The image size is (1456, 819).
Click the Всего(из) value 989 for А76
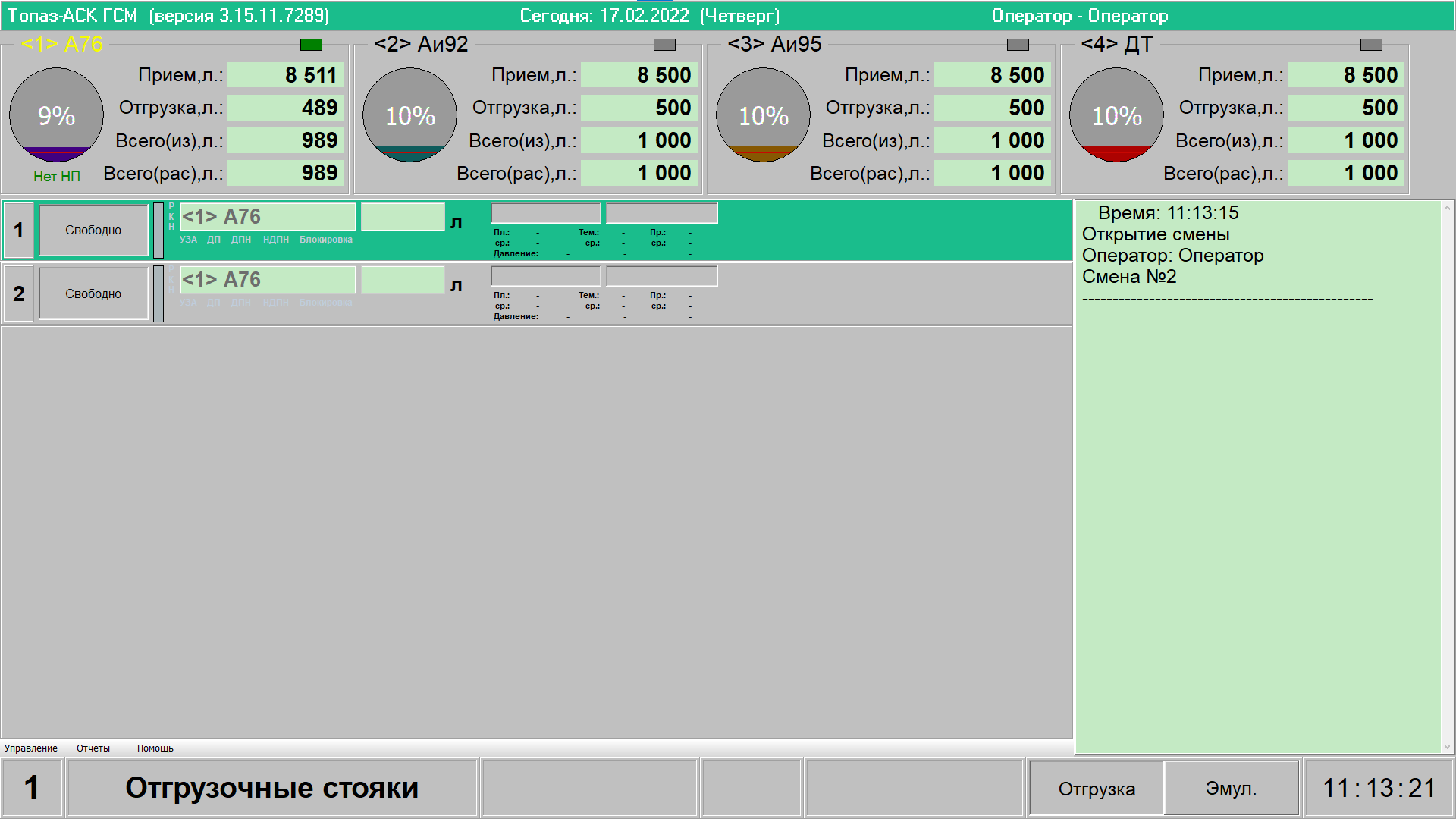(x=286, y=140)
